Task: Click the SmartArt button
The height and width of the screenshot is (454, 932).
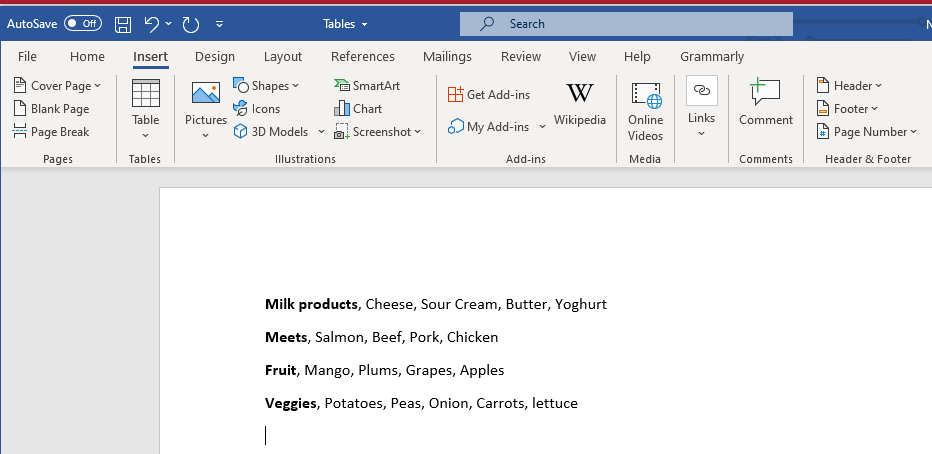Action: pyautogui.click(x=367, y=86)
